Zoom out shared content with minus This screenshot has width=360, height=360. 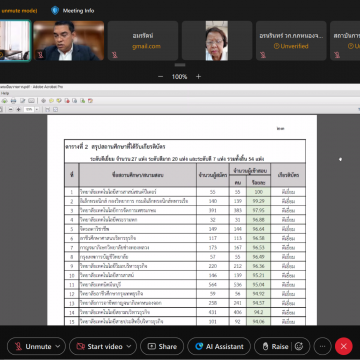[160, 77]
